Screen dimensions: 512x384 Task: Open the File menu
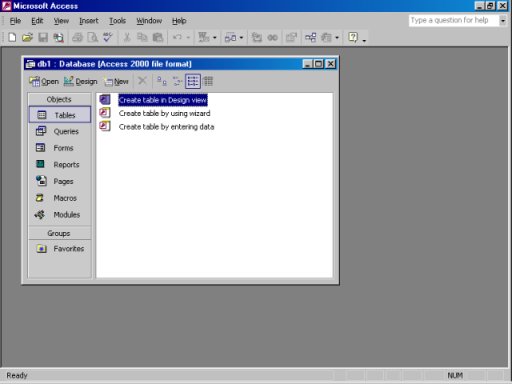15,21
